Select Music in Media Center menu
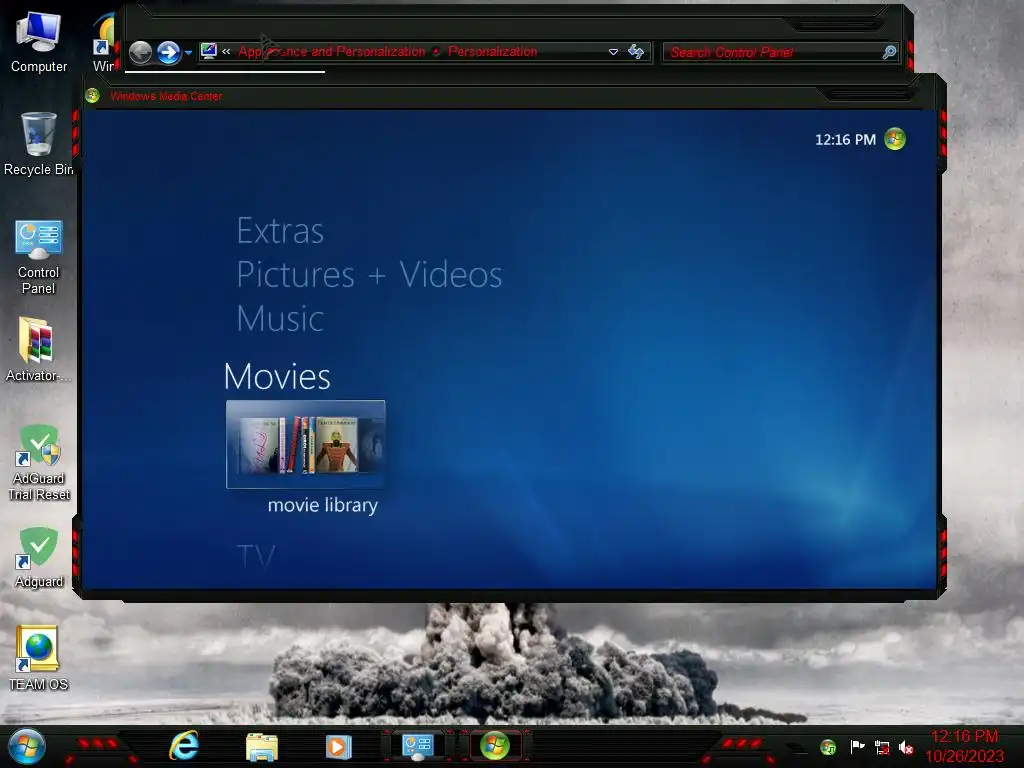Image resolution: width=1024 pixels, height=768 pixels. (x=280, y=319)
